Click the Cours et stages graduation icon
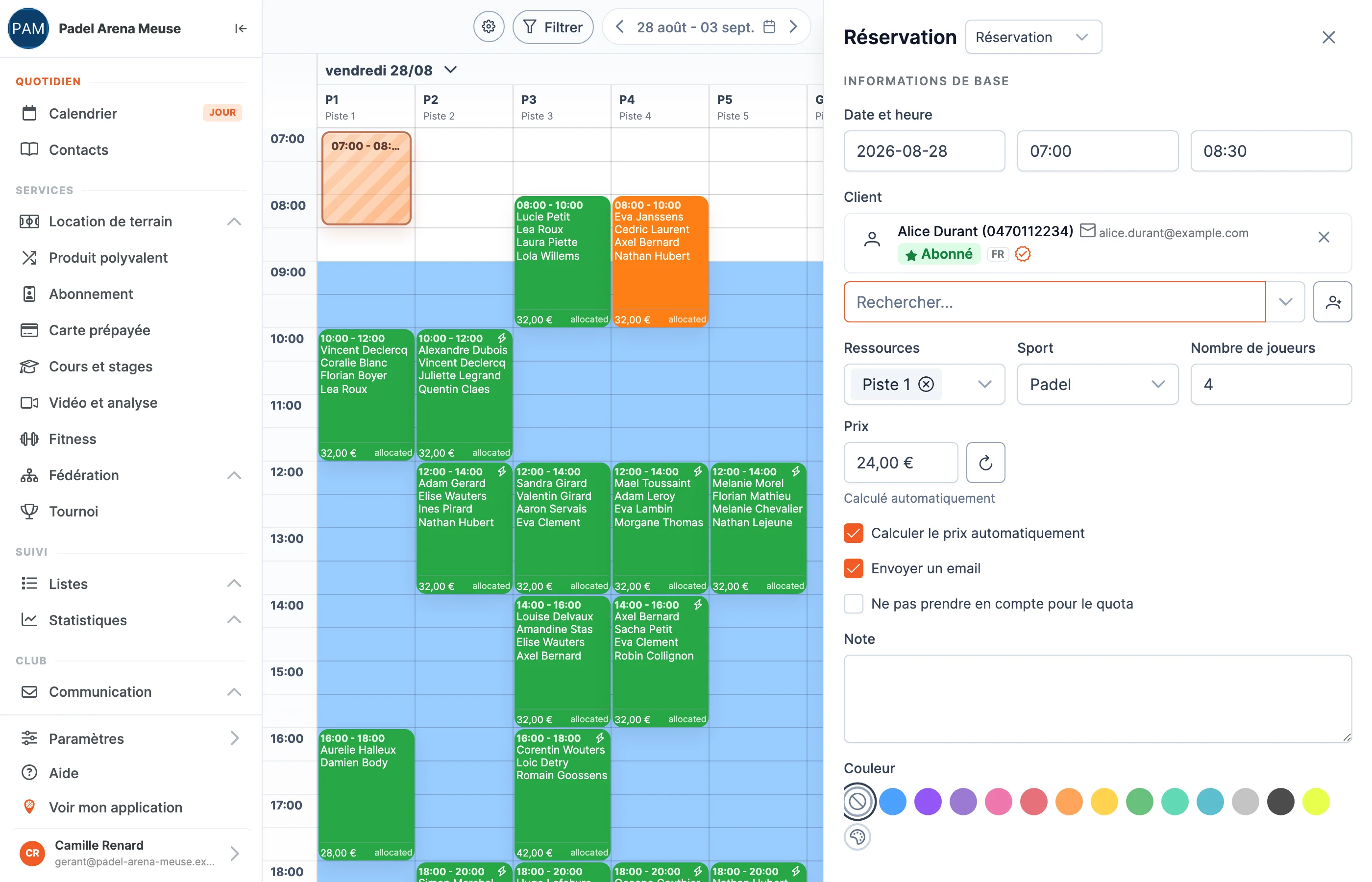The height and width of the screenshot is (882, 1372). 29,367
